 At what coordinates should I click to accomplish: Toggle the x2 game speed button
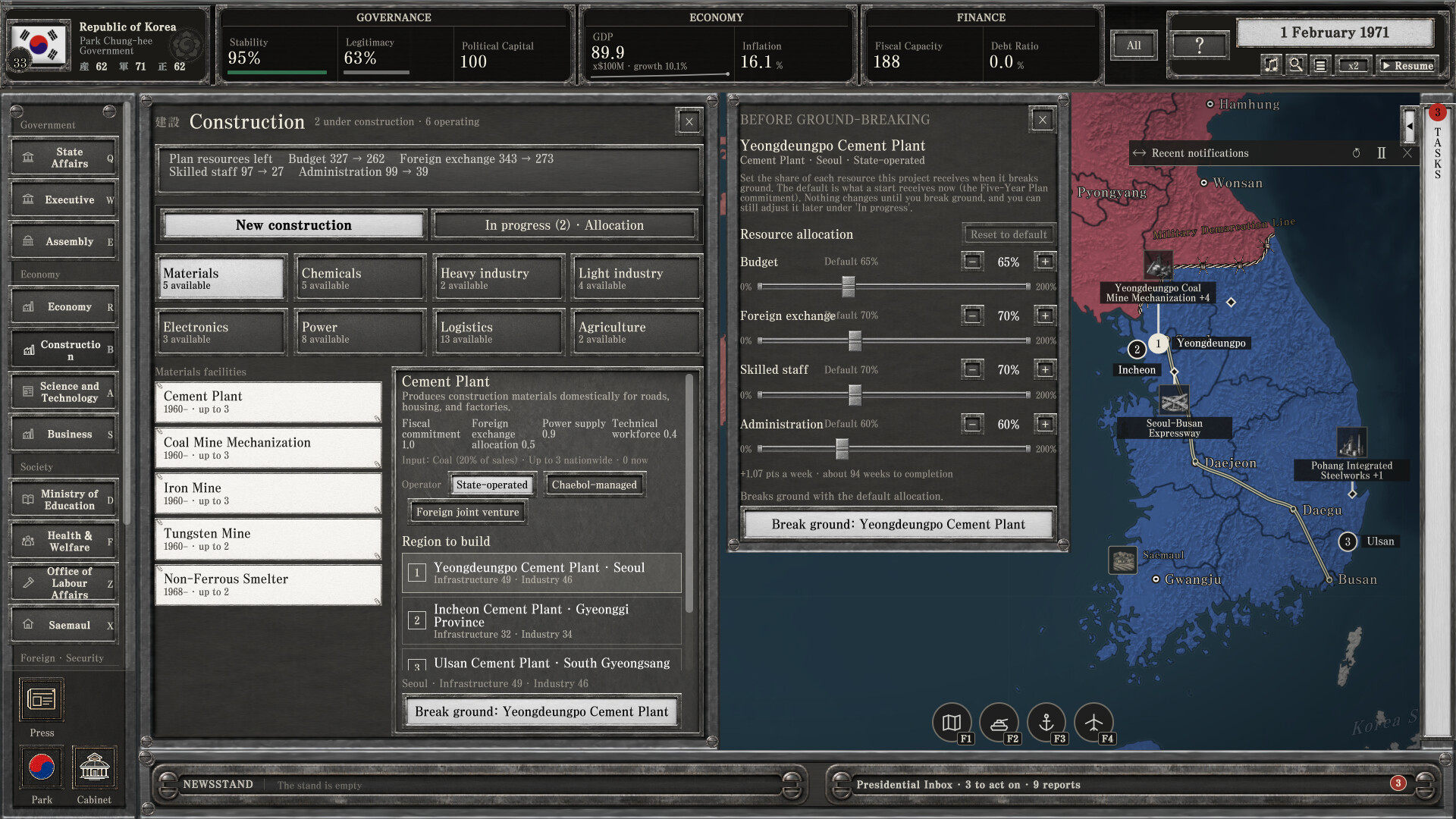[x=1353, y=65]
